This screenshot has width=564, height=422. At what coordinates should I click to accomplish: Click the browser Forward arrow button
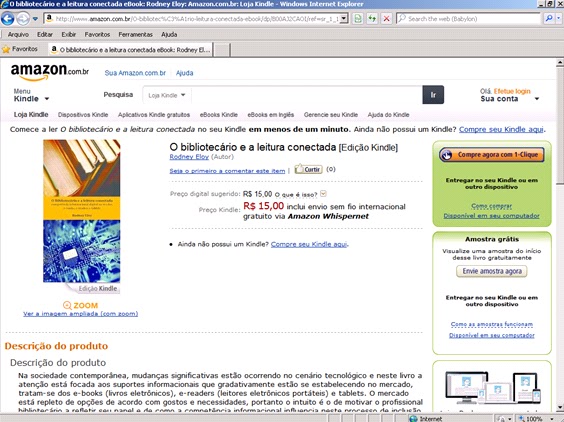click(23, 19)
